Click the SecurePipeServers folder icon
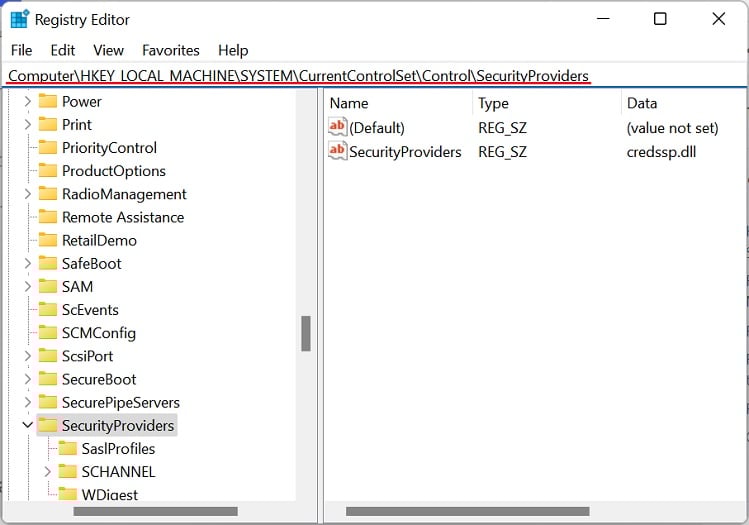The width and height of the screenshot is (749, 525). [x=47, y=402]
